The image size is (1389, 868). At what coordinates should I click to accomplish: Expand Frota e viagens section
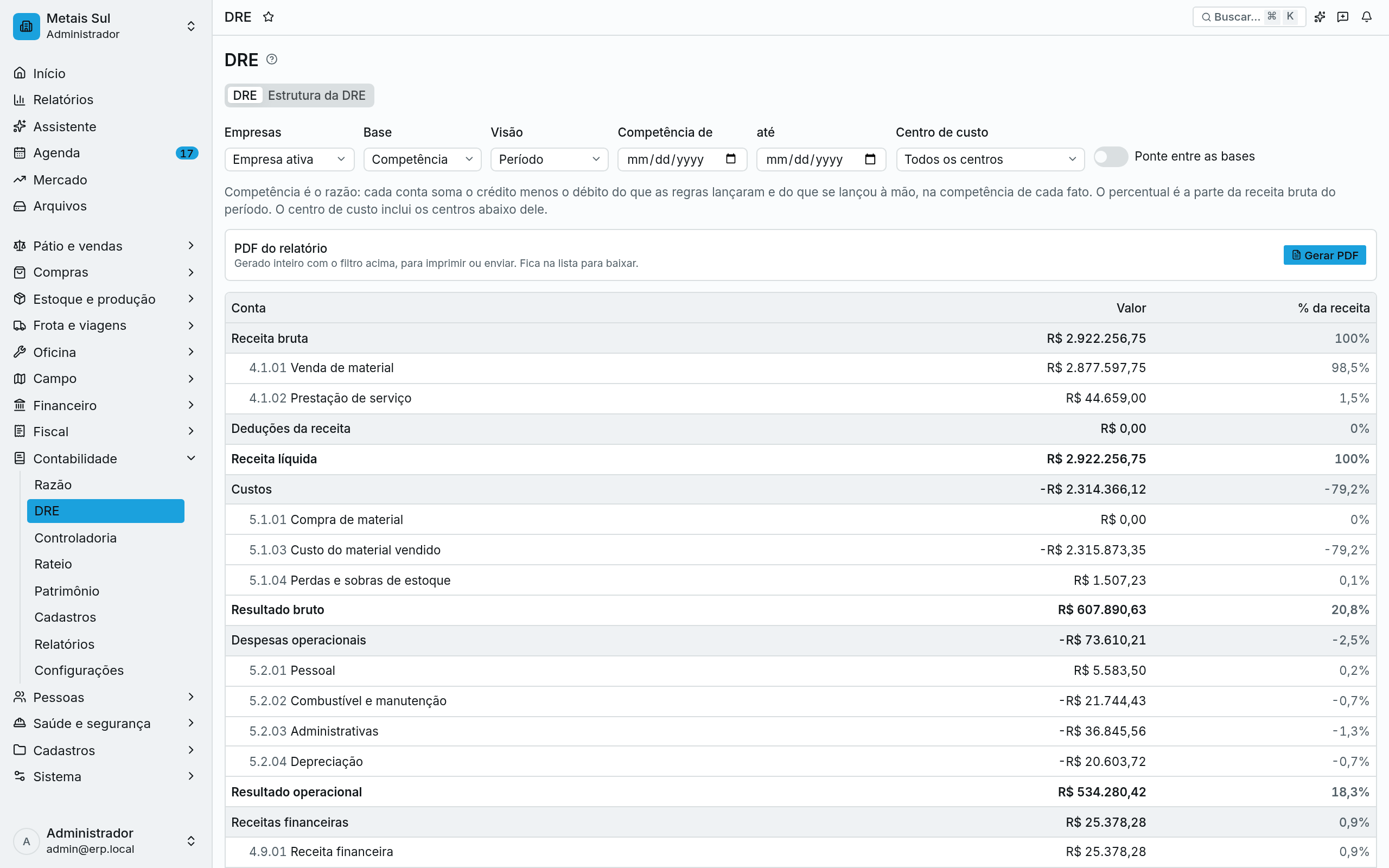pyautogui.click(x=106, y=325)
